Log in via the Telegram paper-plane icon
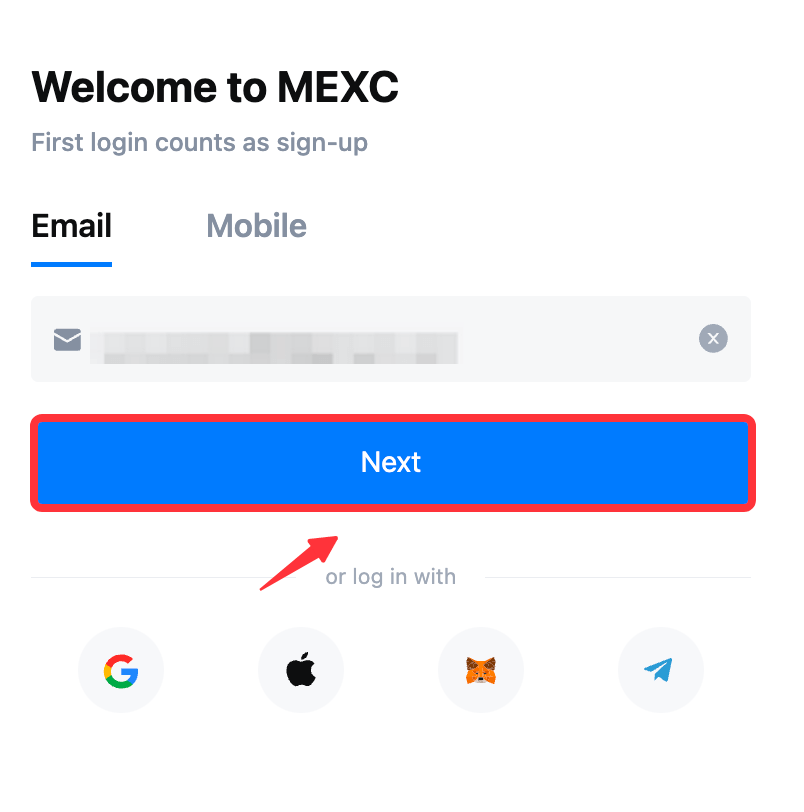 coord(661,671)
